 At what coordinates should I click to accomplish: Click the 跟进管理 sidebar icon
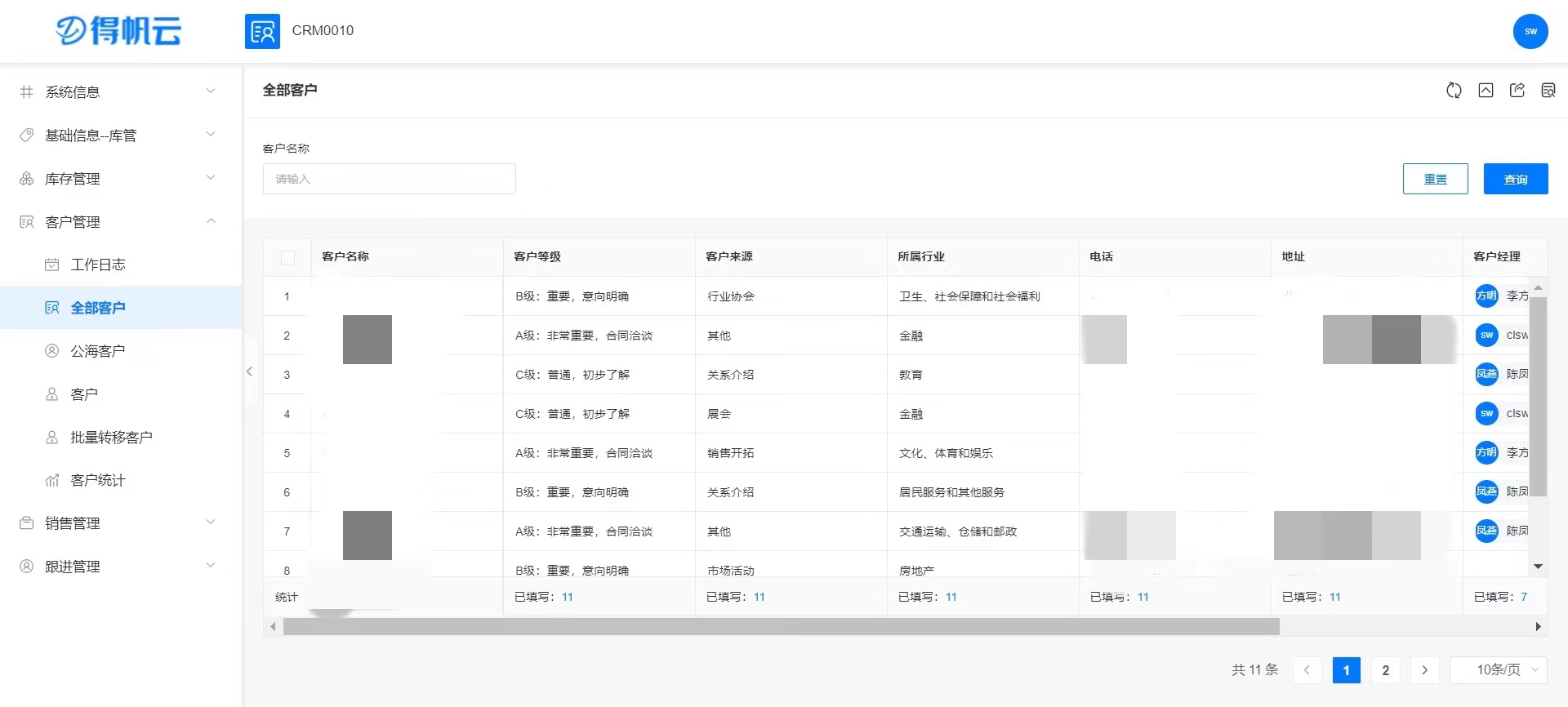tap(26, 567)
